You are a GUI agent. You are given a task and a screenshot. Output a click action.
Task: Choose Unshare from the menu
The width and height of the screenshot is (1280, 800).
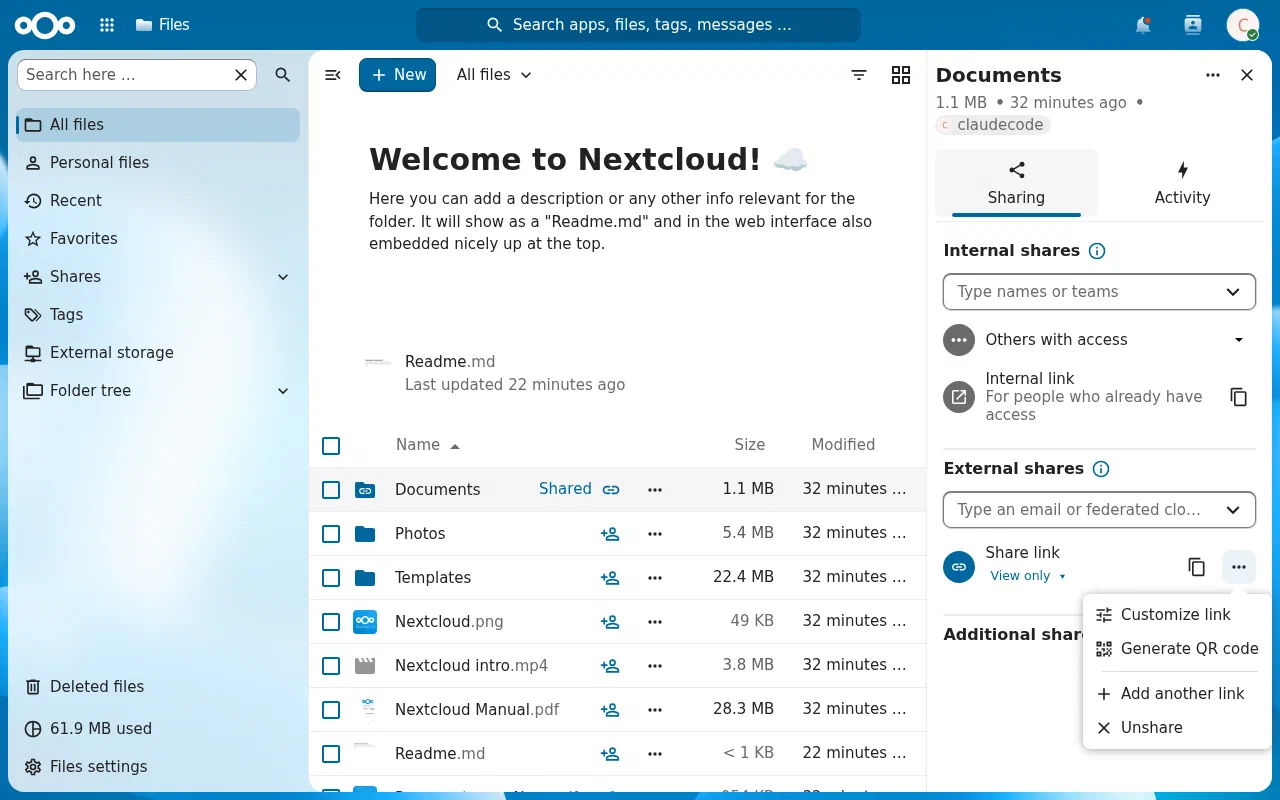point(1177,728)
